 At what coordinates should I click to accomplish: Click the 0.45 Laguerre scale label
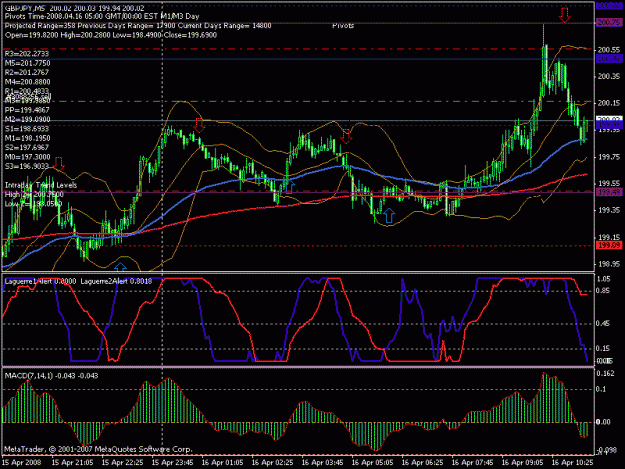(x=603, y=324)
